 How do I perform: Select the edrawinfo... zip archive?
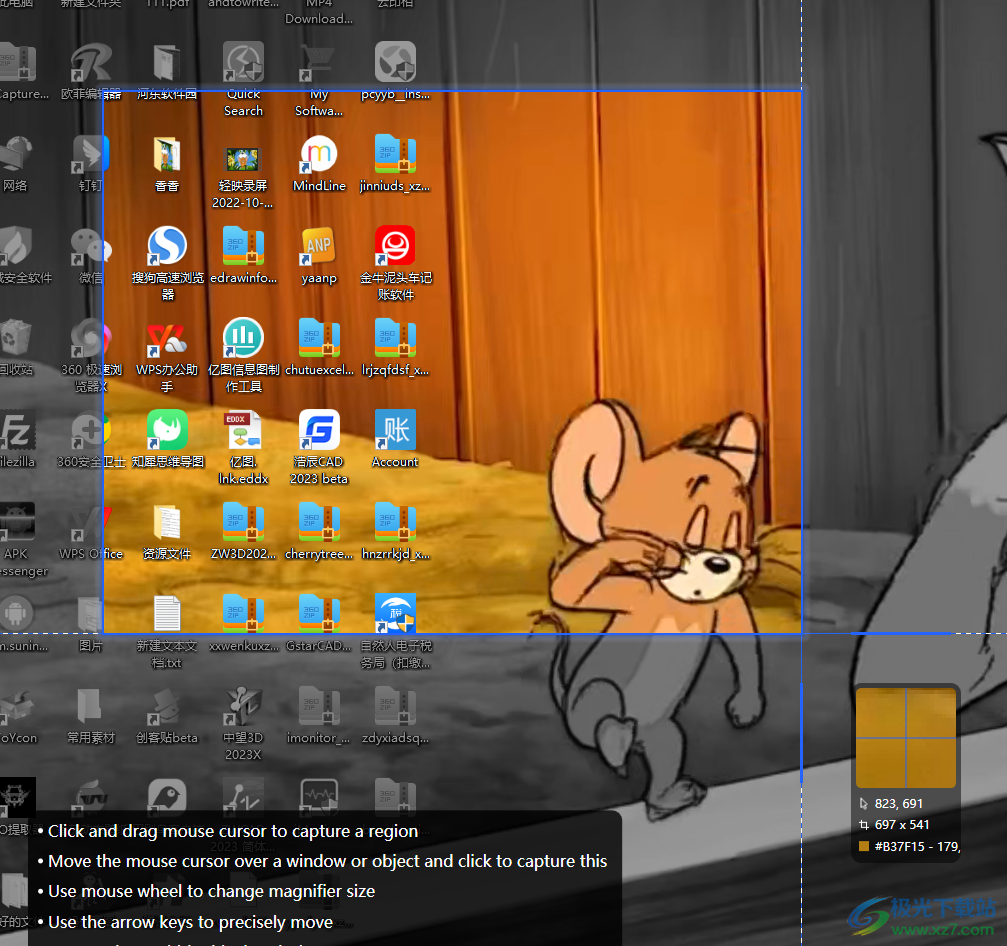(x=243, y=247)
